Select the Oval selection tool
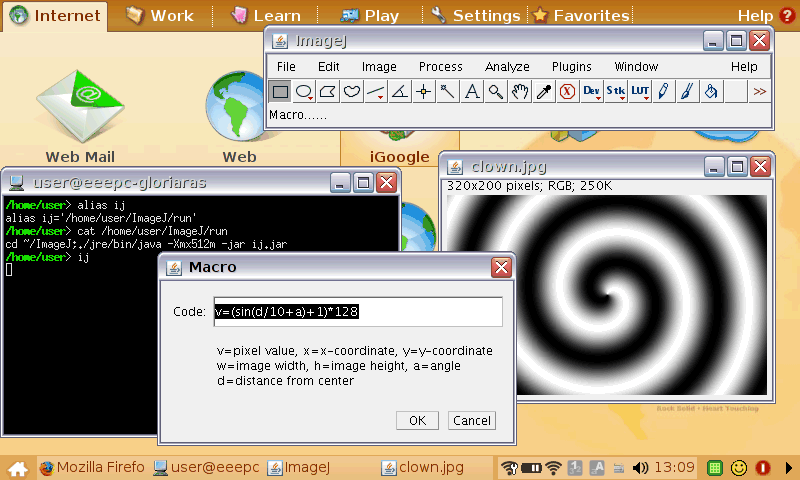This screenshot has width=800, height=480. point(304,92)
